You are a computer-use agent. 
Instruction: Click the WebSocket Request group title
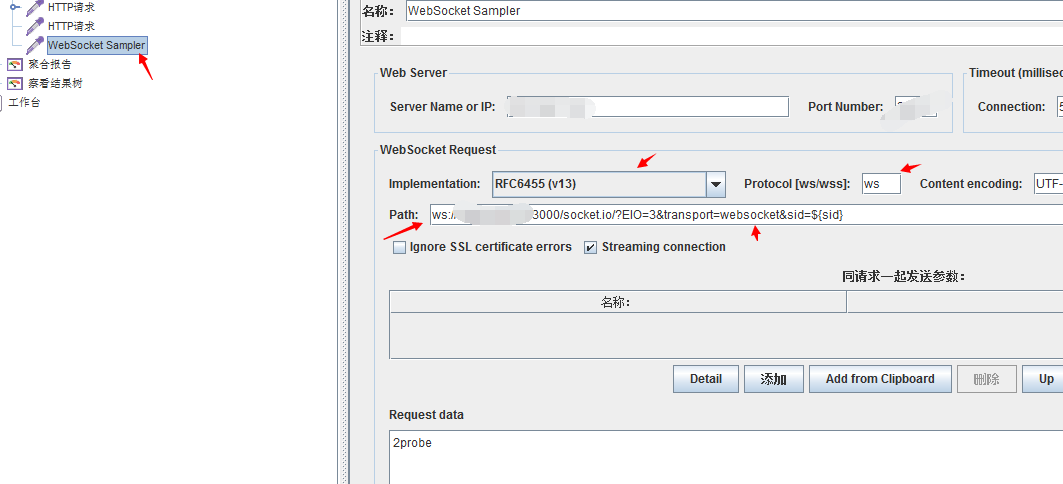tap(438, 150)
